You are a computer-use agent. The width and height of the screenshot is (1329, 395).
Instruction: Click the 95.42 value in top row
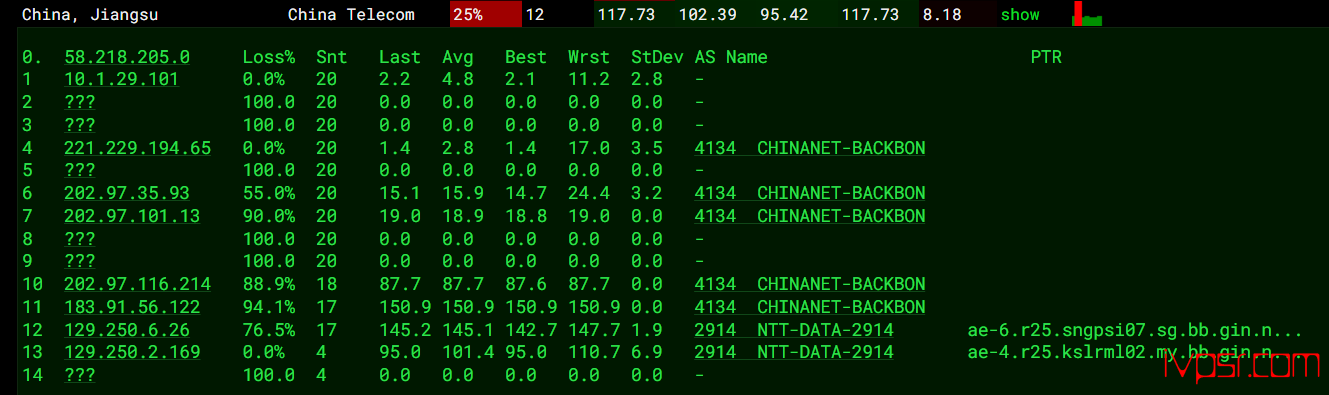pyautogui.click(x=784, y=15)
